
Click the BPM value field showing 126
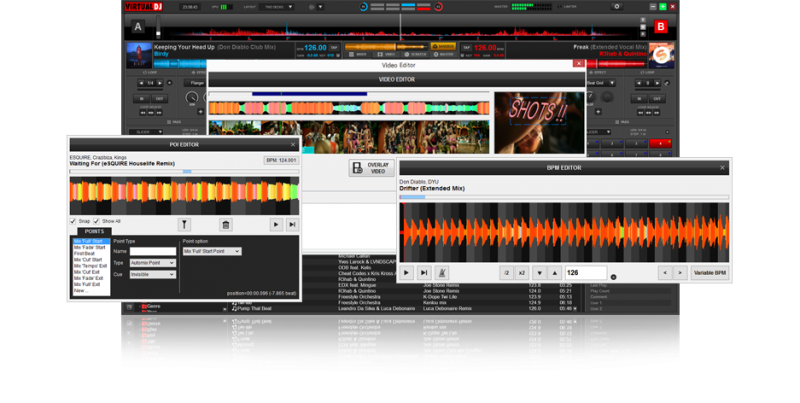tap(586, 273)
